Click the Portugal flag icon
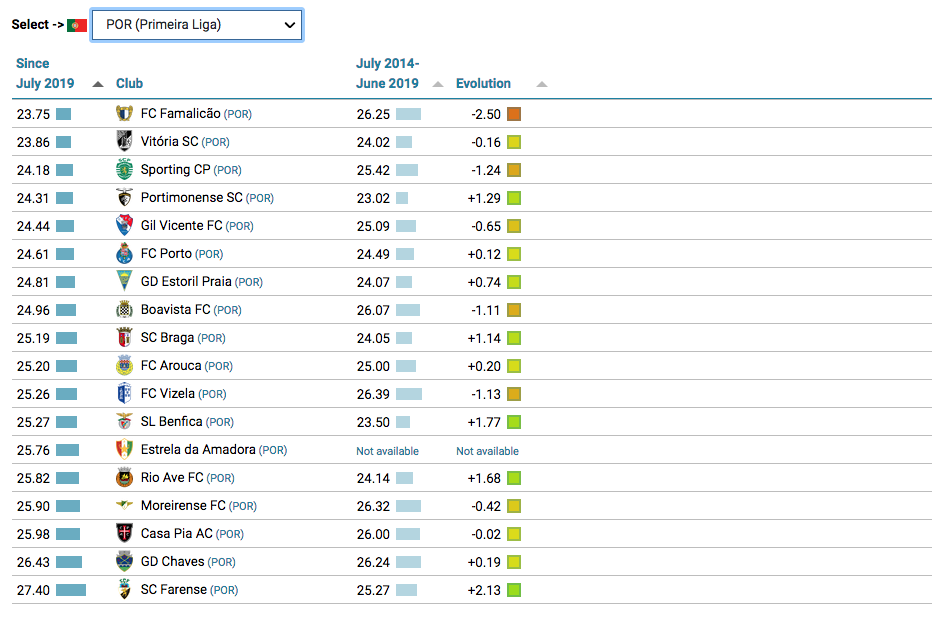Viewport: 947px width, 618px height. 77,25
